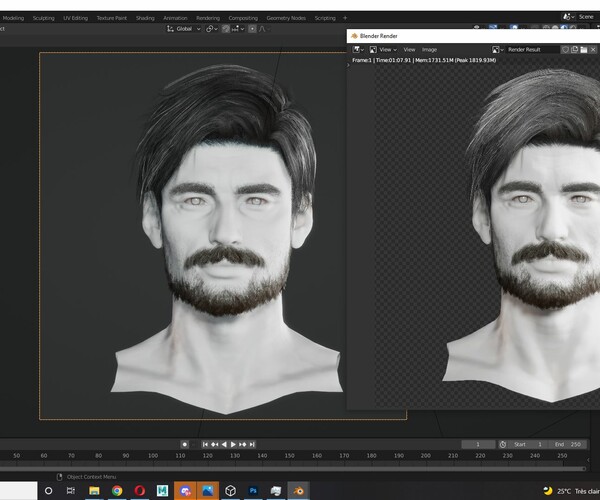Click the render stats text Frame:1 Time:01:07.91
The image size is (600, 500).
[x=424, y=60]
